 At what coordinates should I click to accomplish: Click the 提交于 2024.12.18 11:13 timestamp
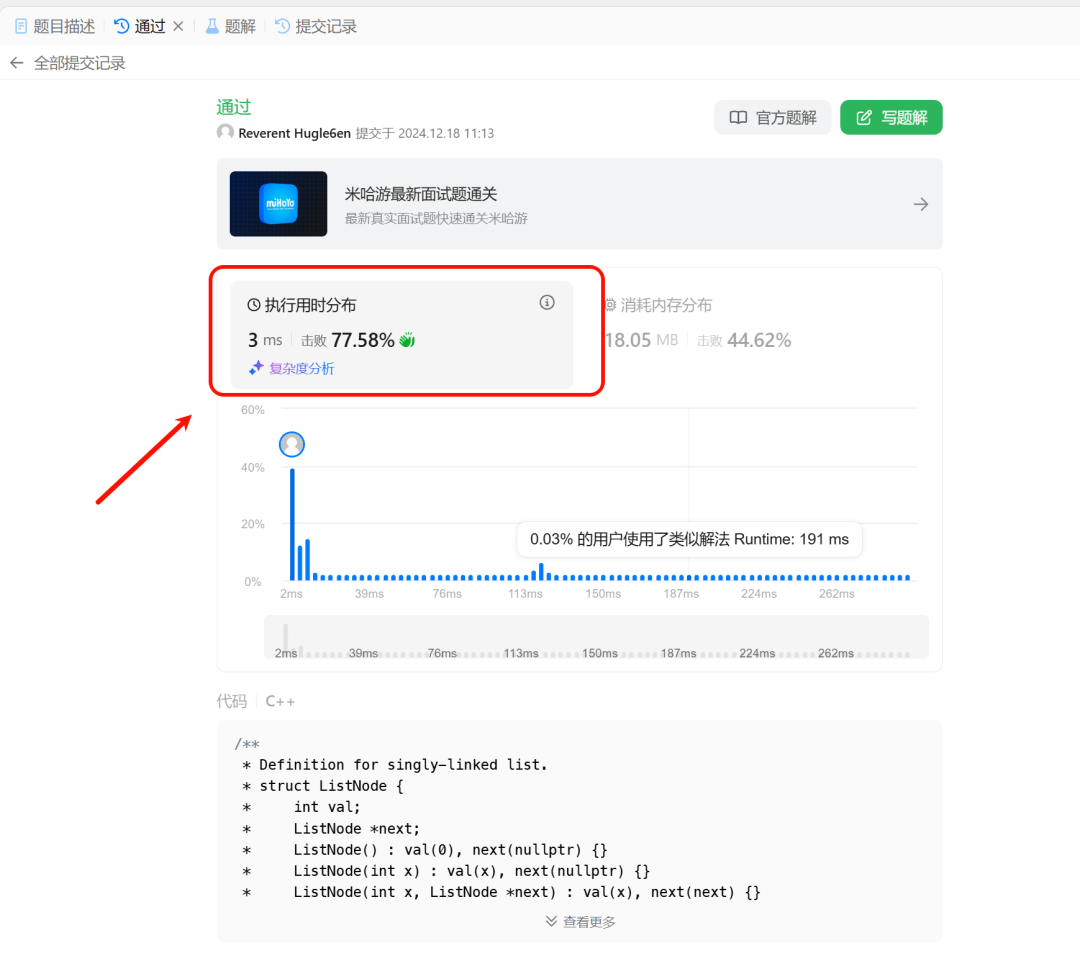(425, 133)
